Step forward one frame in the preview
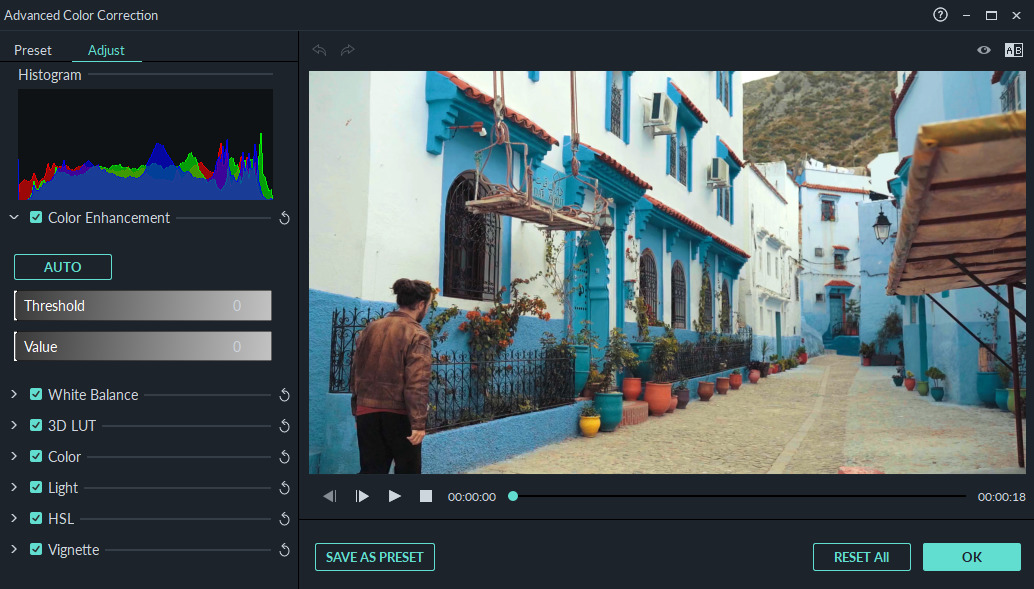Screen dimensions: 1034x589 [362, 495]
